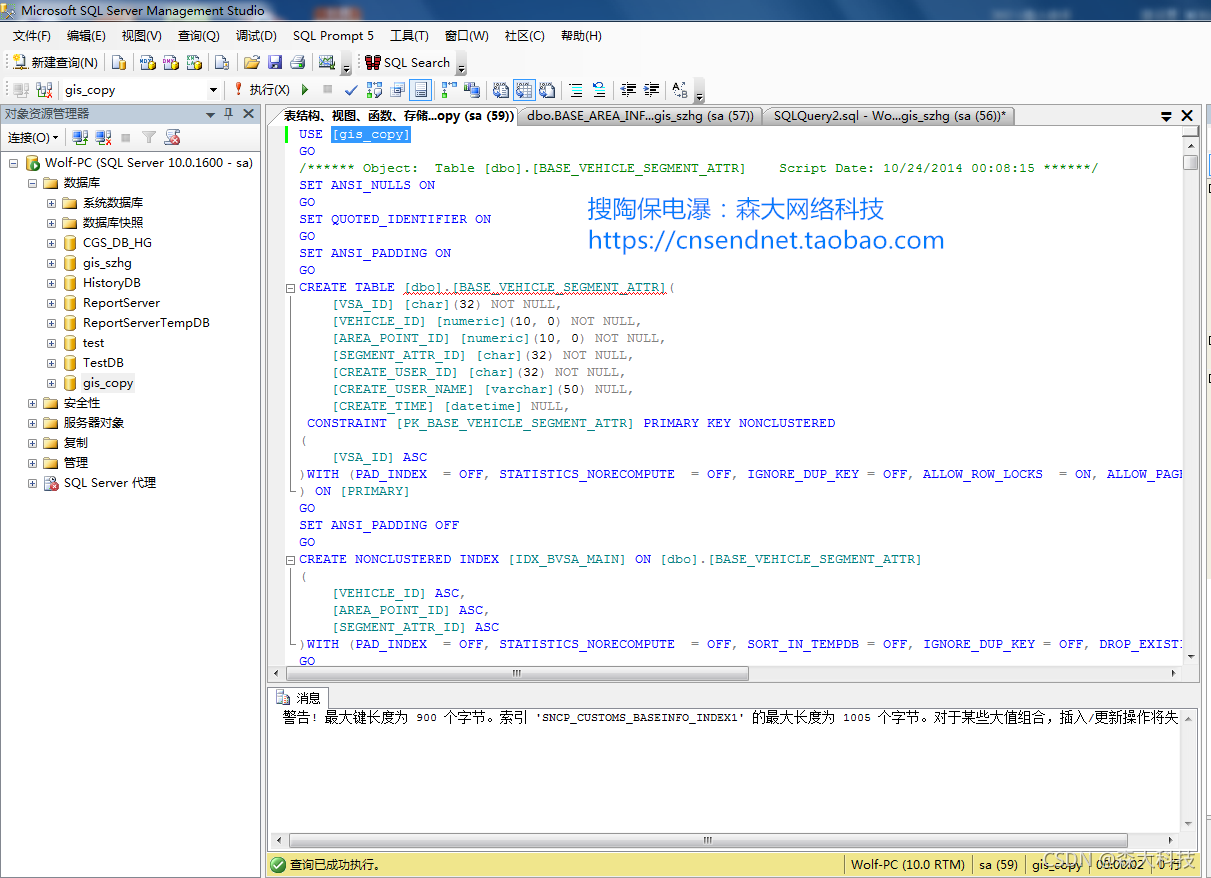Print the query using the printer icon
The width and height of the screenshot is (1211, 878).
(x=297, y=62)
